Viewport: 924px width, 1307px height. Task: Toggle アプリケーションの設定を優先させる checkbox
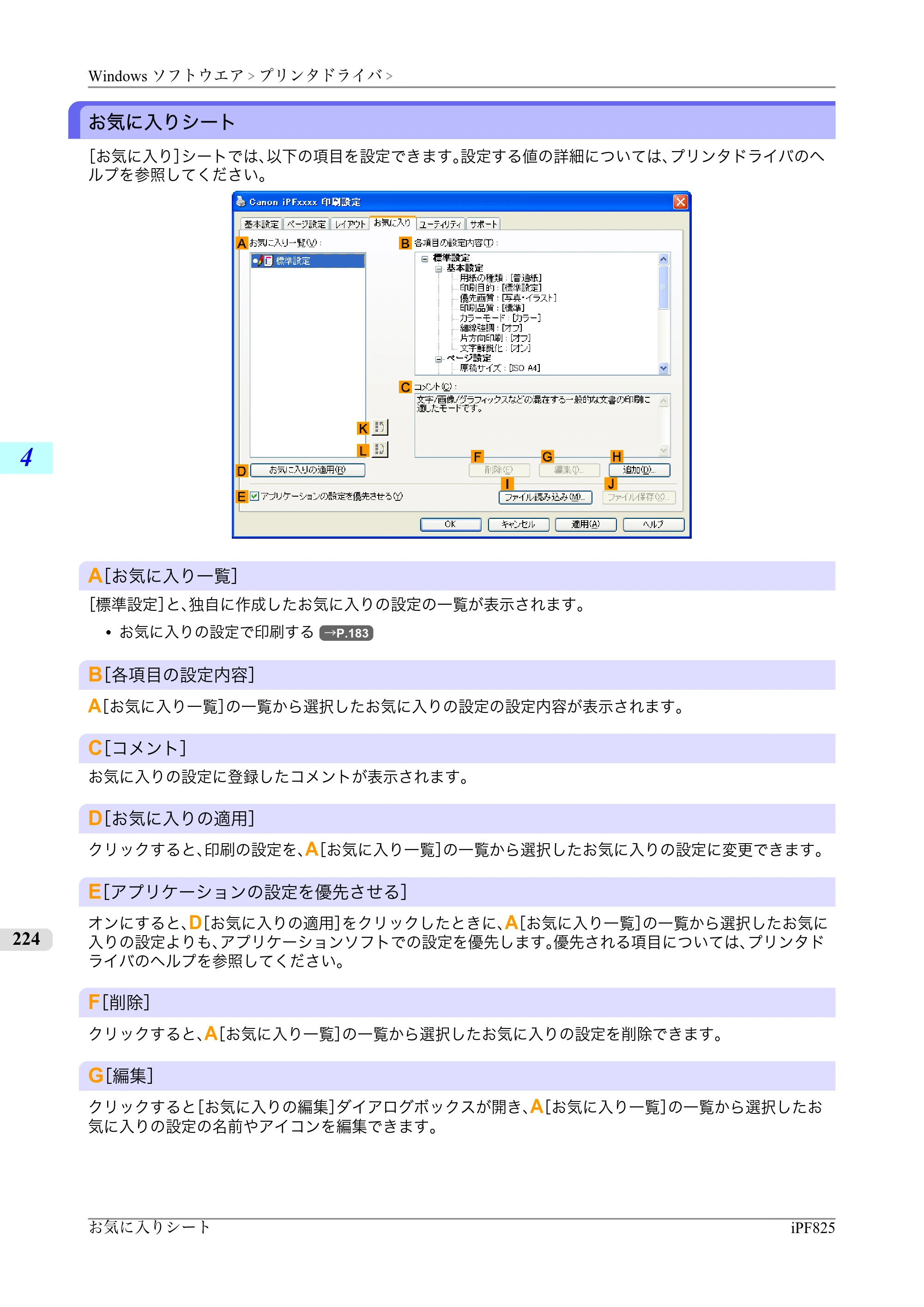254,496
